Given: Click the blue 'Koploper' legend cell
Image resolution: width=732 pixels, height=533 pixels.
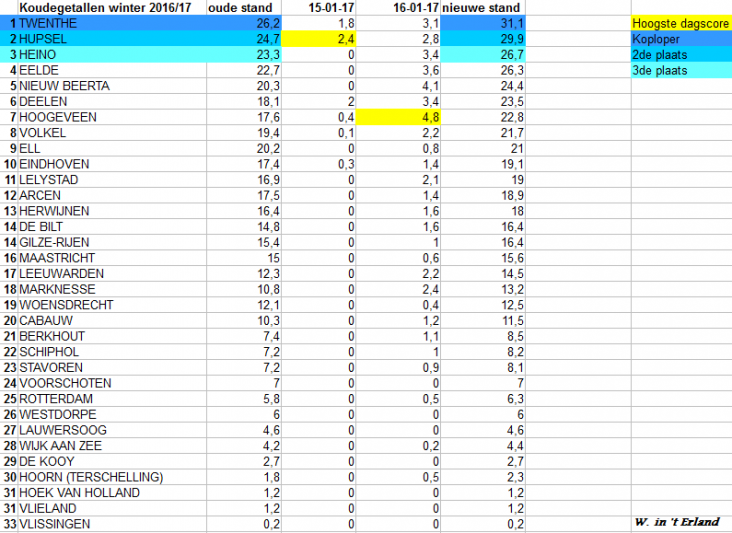Looking at the screenshot, I should pos(681,39).
